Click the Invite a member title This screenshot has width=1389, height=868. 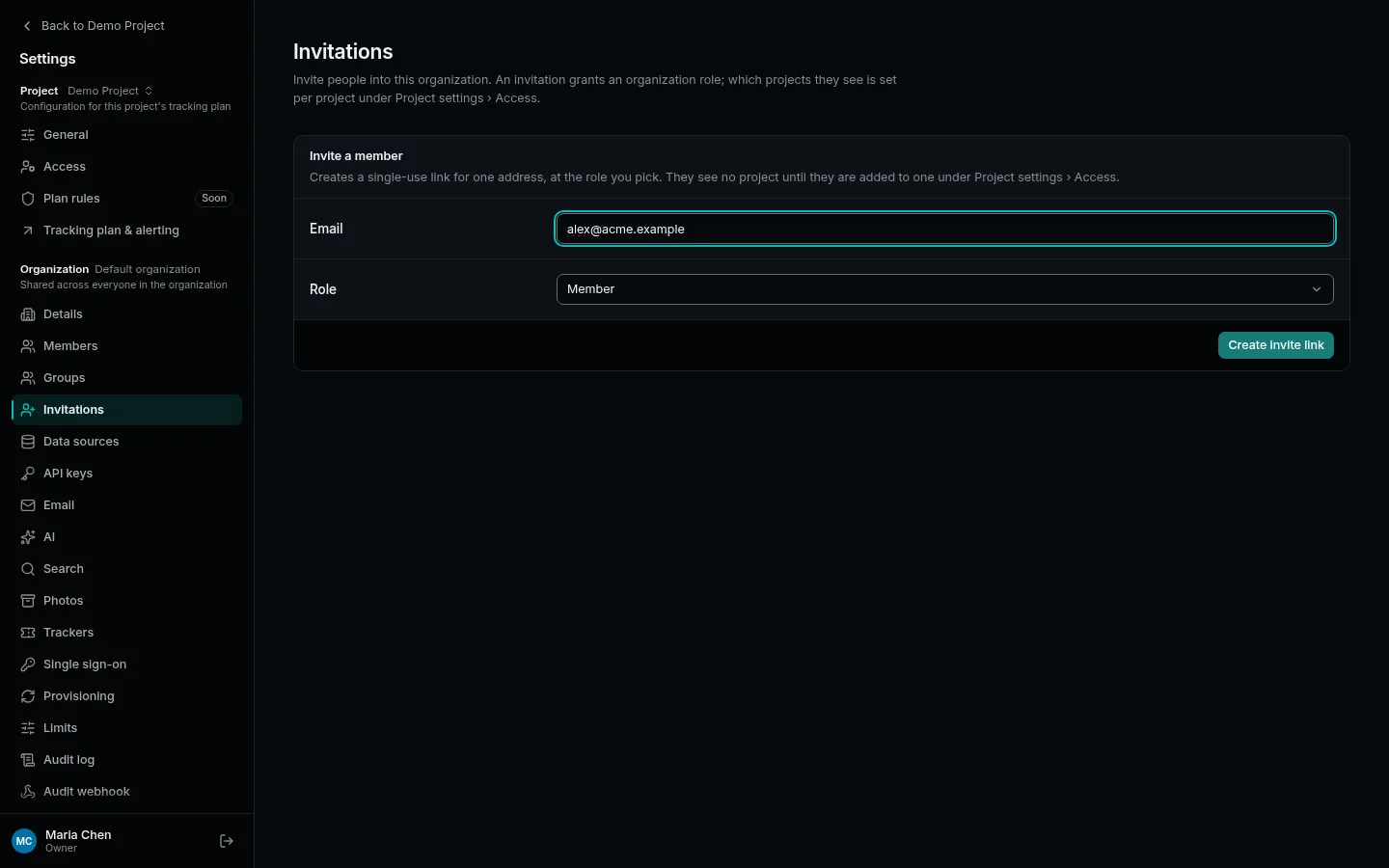point(356,156)
